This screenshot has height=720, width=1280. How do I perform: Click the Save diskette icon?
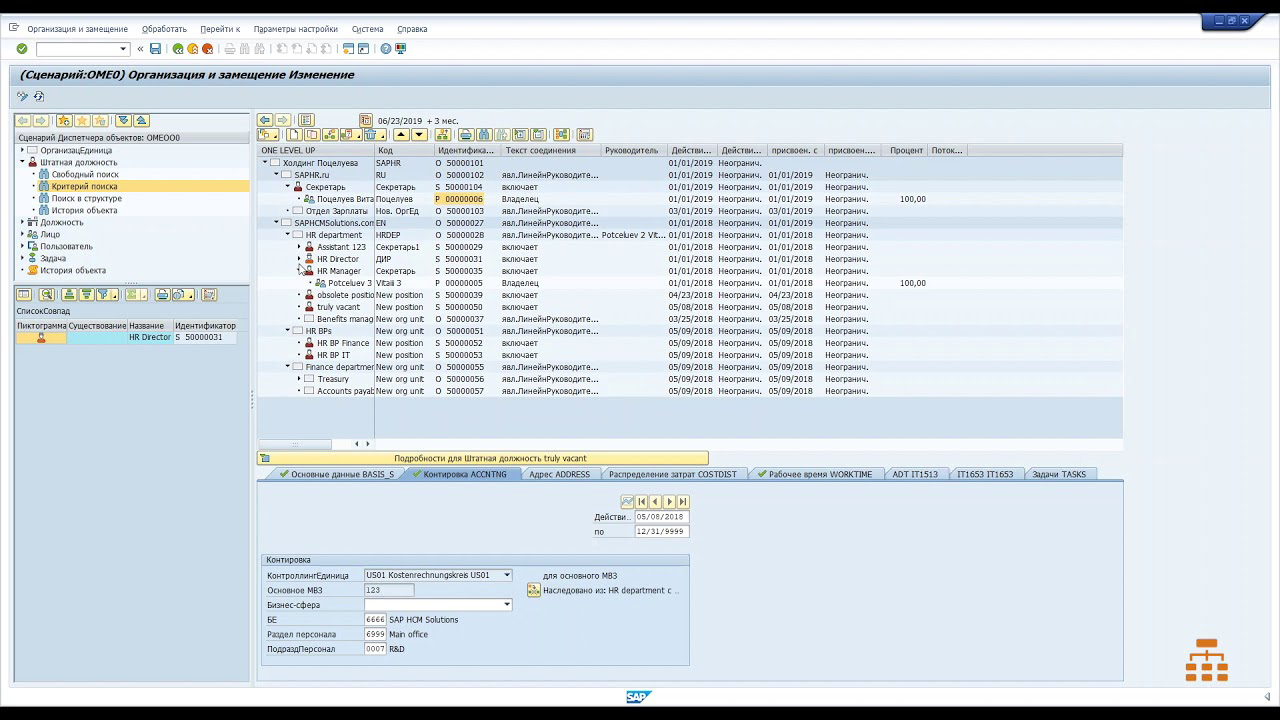point(155,49)
